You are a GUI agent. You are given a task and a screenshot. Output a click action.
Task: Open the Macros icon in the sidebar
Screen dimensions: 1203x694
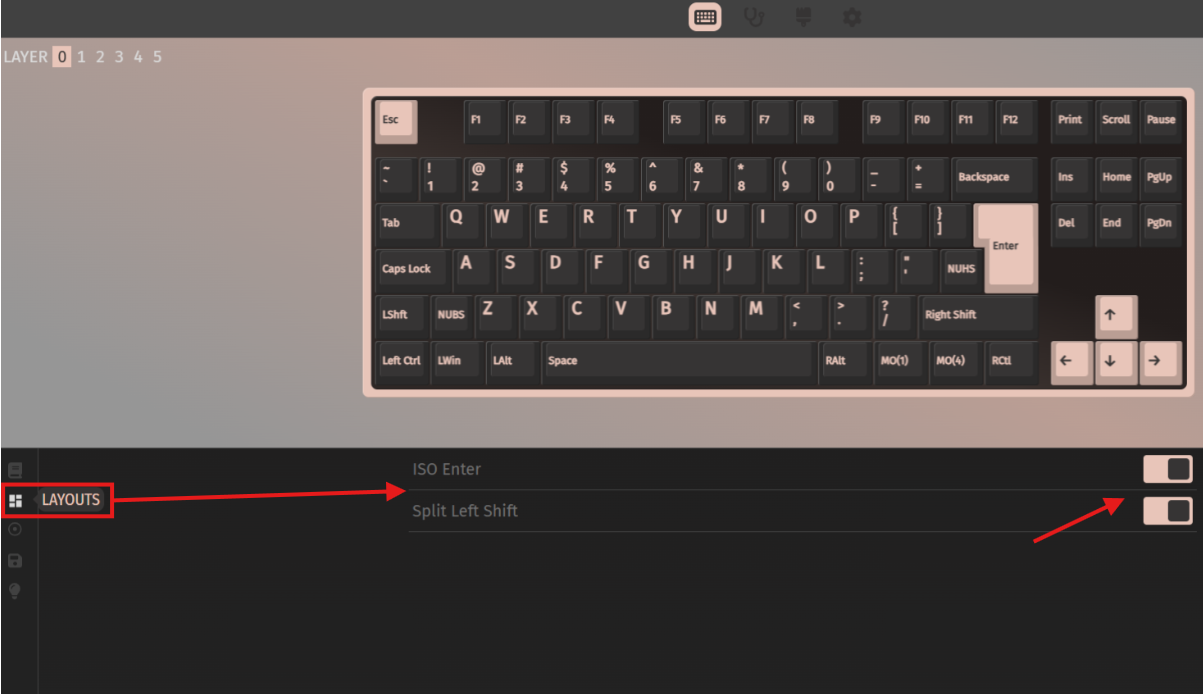(x=15, y=530)
